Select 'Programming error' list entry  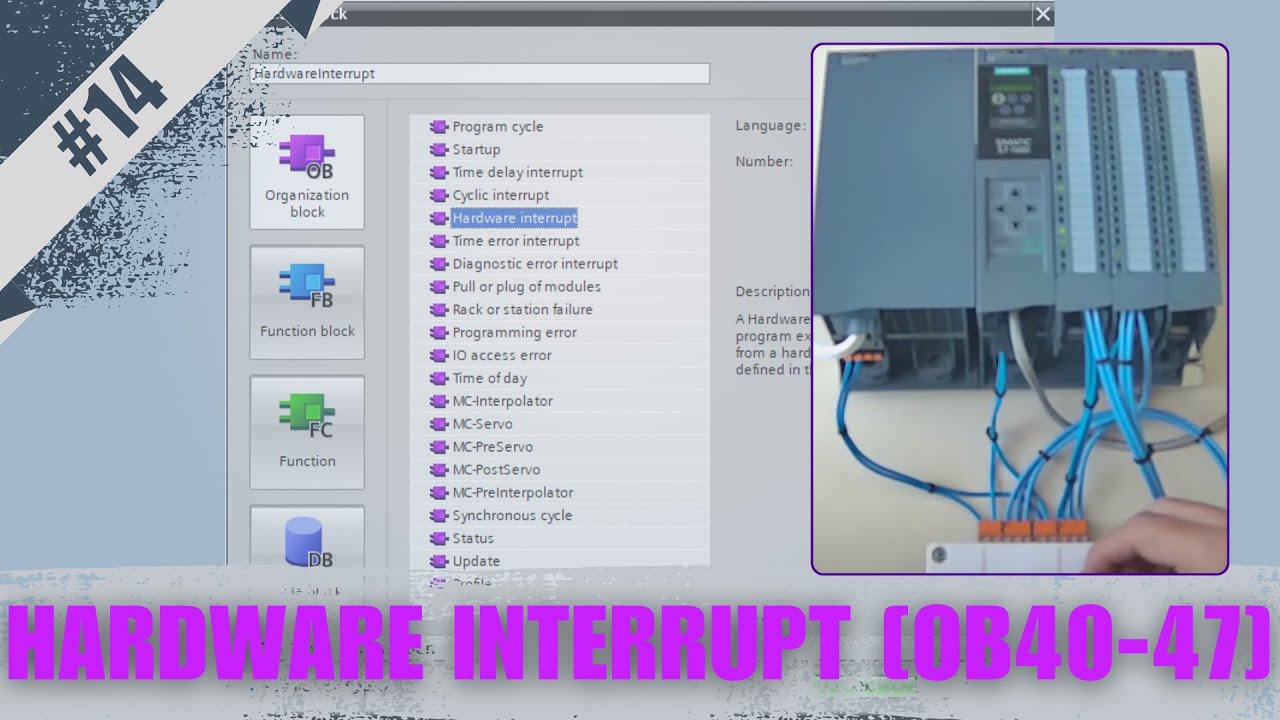(x=514, y=333)
